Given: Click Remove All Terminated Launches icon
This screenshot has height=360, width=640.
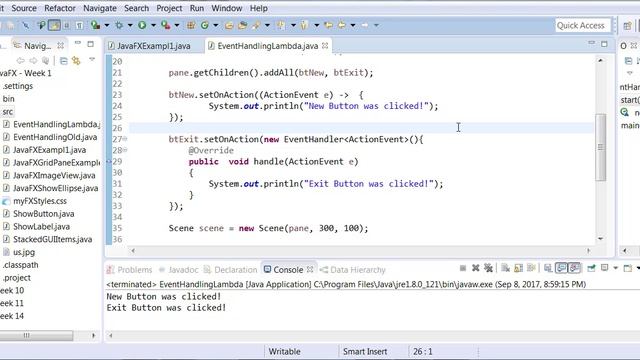Looking at the screenshot, I should point(488,268).
